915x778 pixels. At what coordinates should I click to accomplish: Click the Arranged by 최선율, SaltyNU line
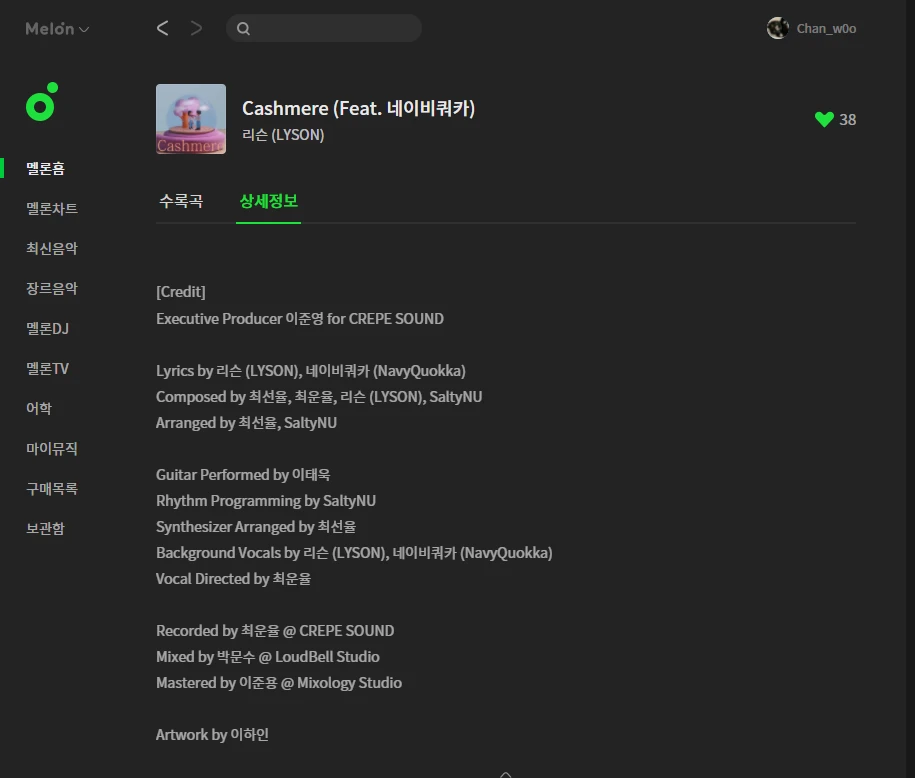pyautogui.click(x=246, y=423)
